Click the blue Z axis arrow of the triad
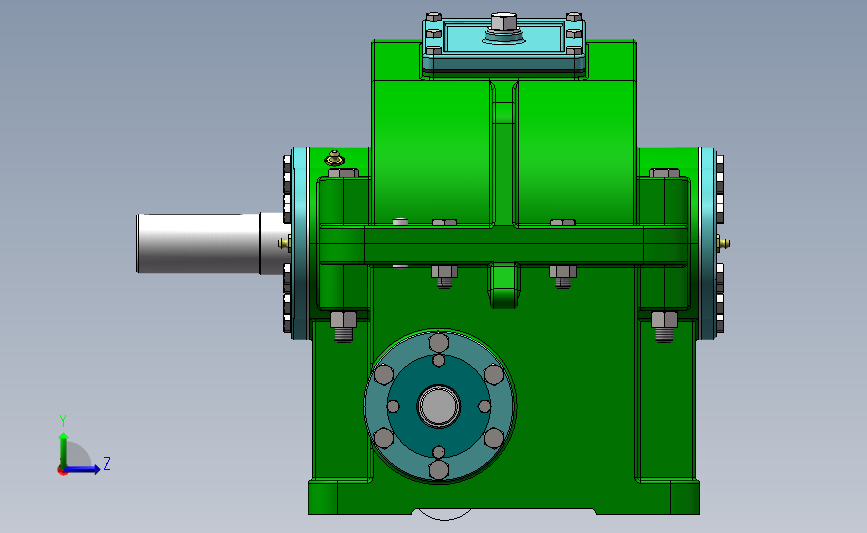 click(x=83, y=469)
